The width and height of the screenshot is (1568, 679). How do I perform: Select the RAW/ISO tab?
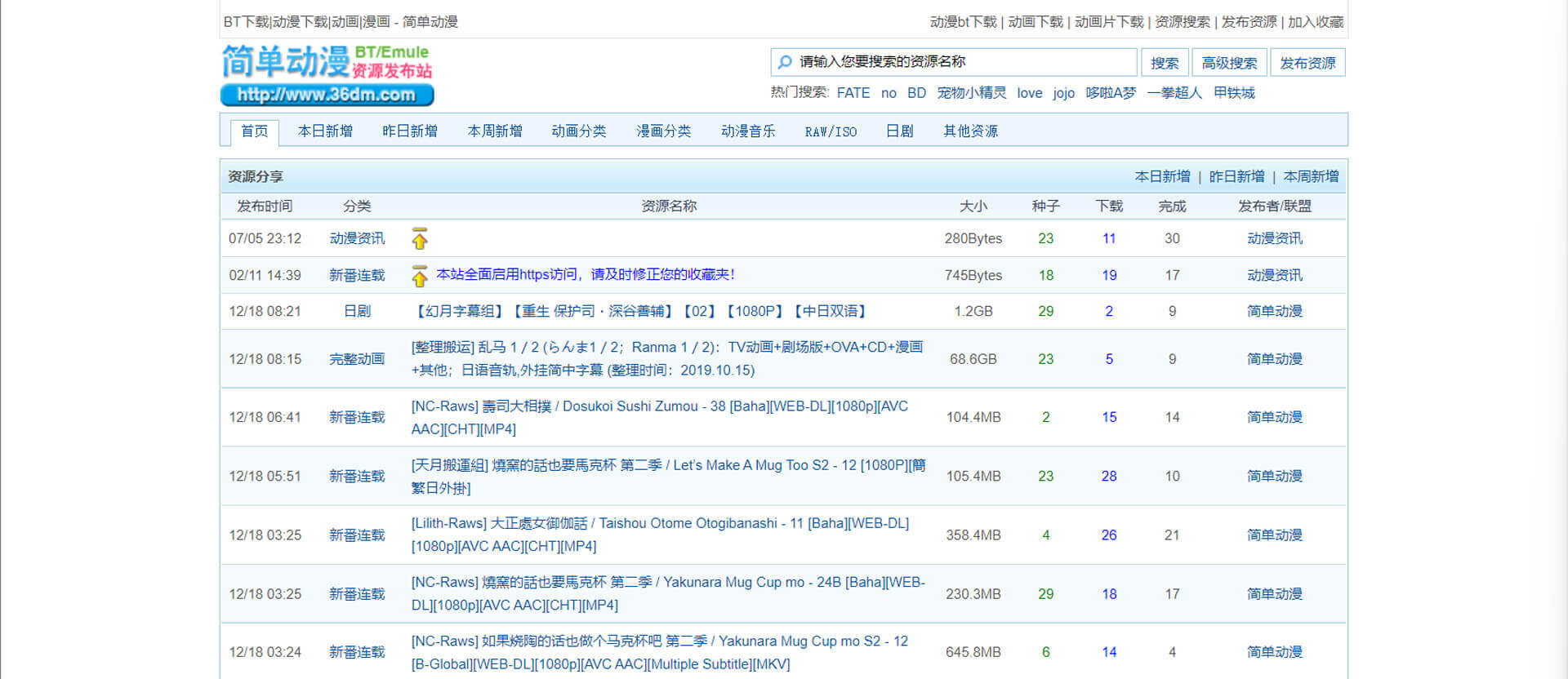[x=831, y=131]
